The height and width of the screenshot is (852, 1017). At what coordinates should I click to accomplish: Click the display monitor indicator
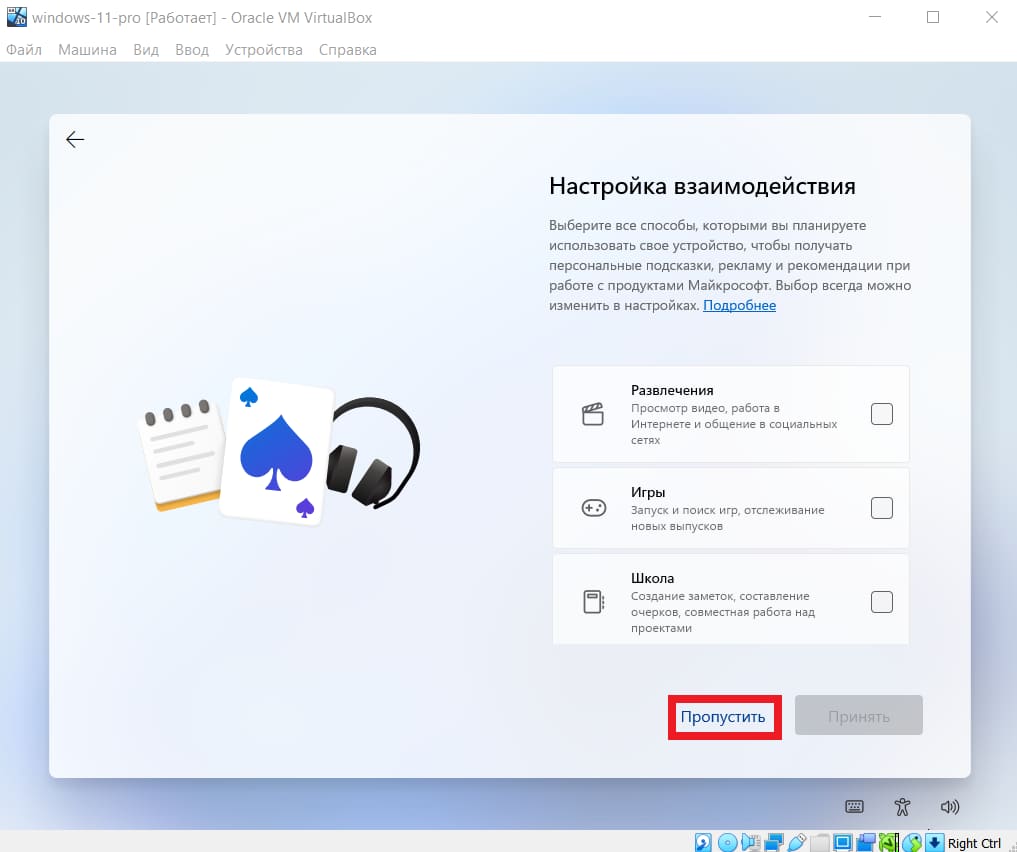[x=843, y=842]
